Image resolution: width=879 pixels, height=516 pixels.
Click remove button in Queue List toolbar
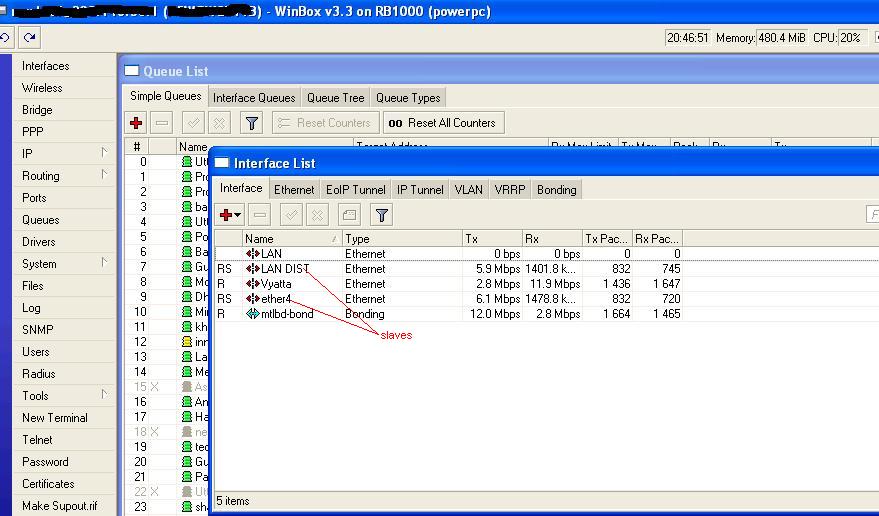161,123
